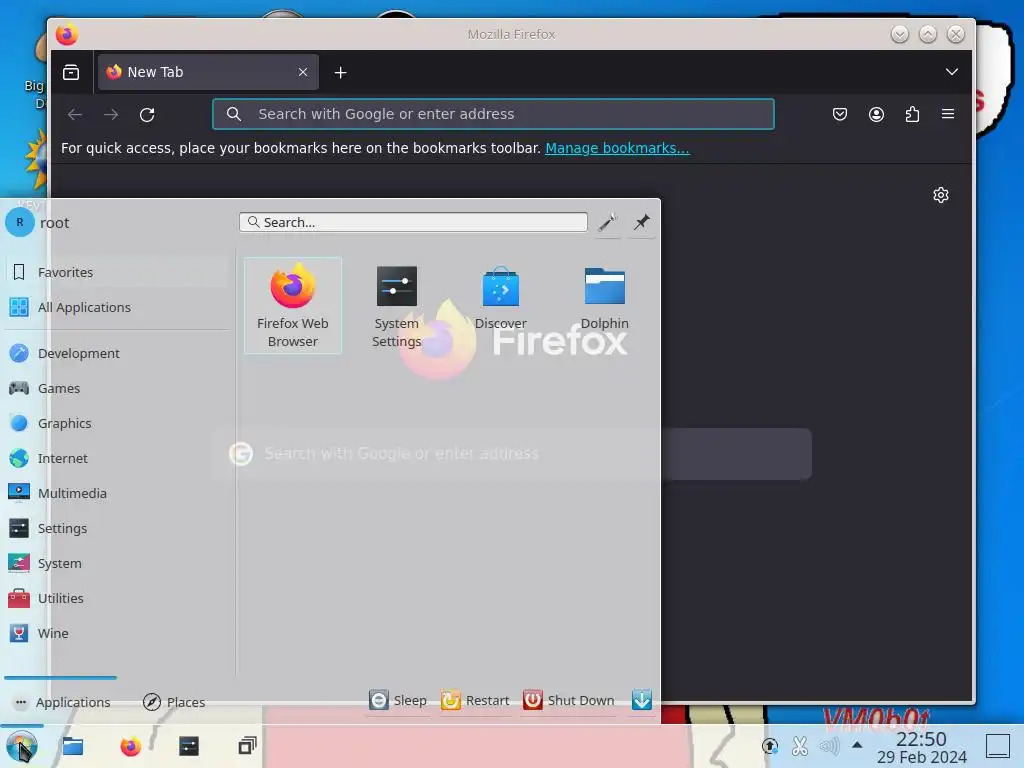The image size is (1024, 768).
Task: Close the New Tab tab
Action: 303,72
